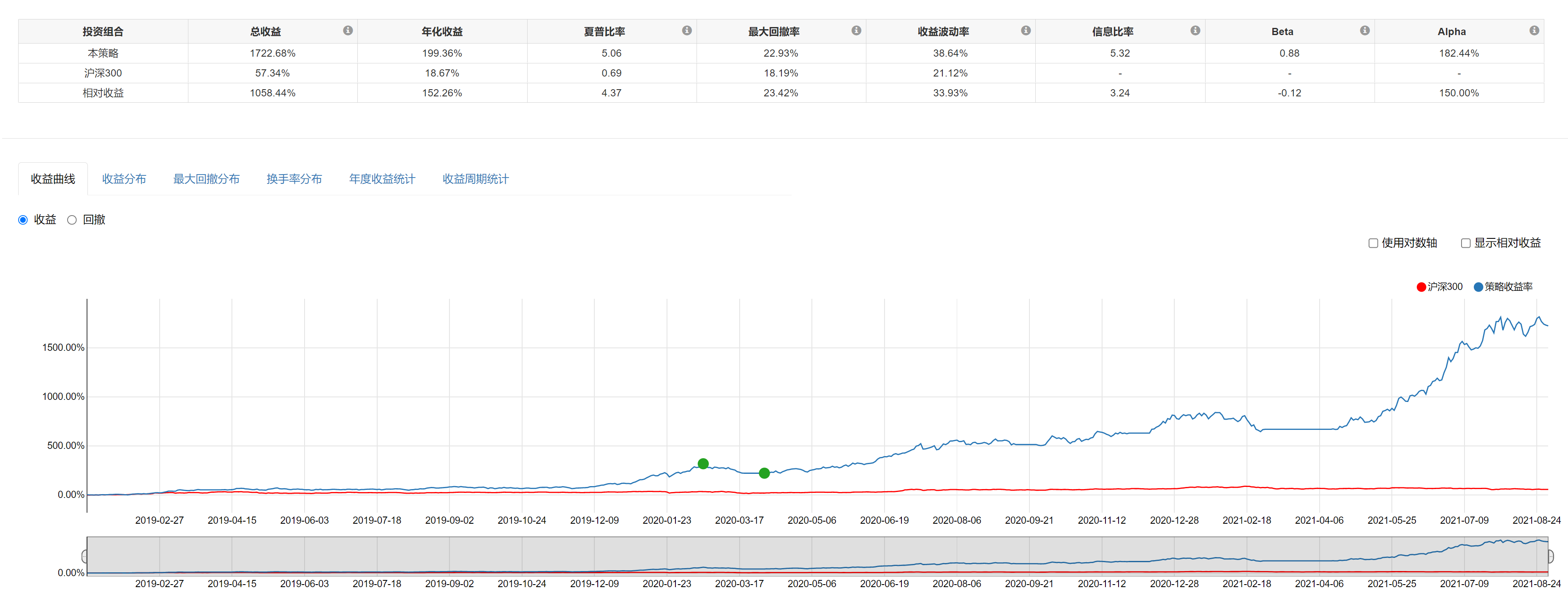Click the 23.42% drawdown cell
Image resolution: width=1568 pixels, height=596 pixels.
coord(781,93)
